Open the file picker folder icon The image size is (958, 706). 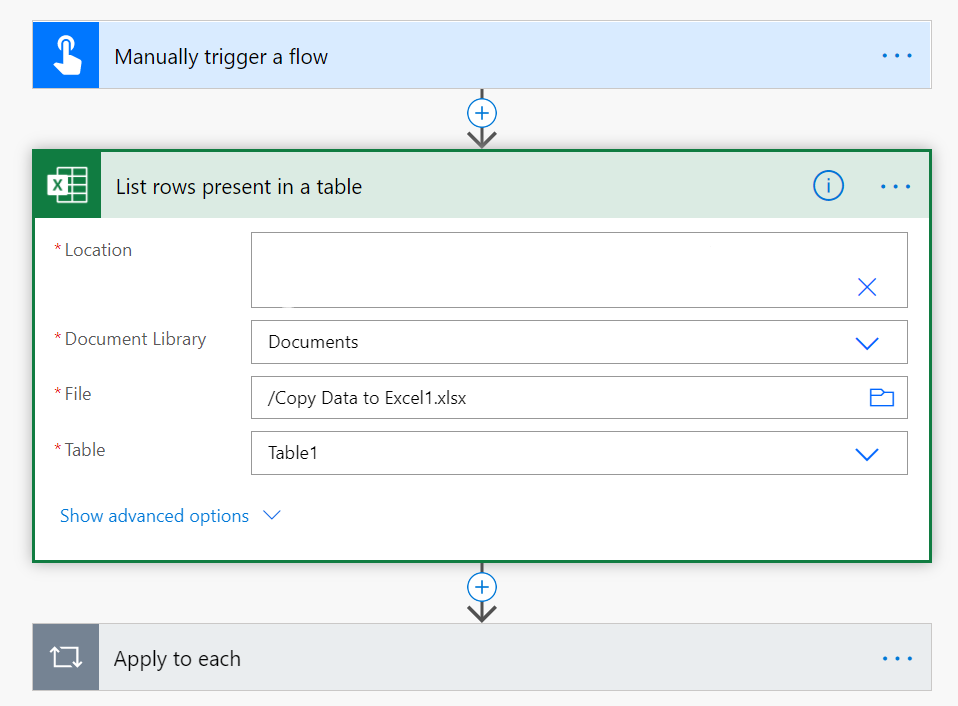pos(881,398)
